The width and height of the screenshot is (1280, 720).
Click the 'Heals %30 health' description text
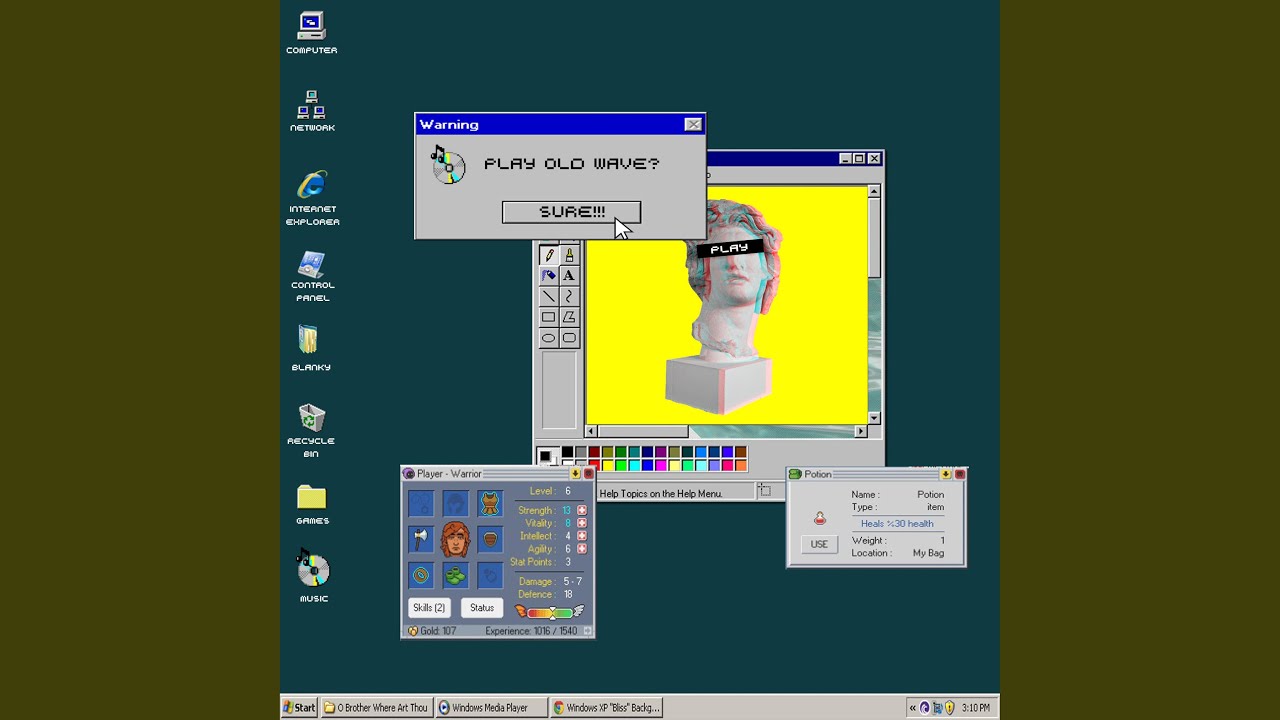click(897, 523)
